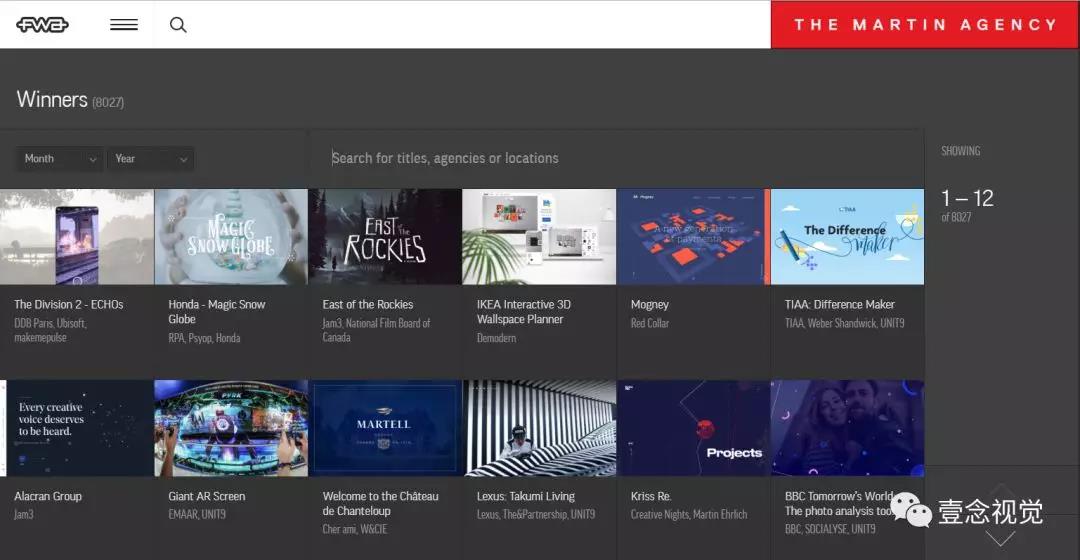Open the Giant AR Screen thumbnail

[231, 428]
